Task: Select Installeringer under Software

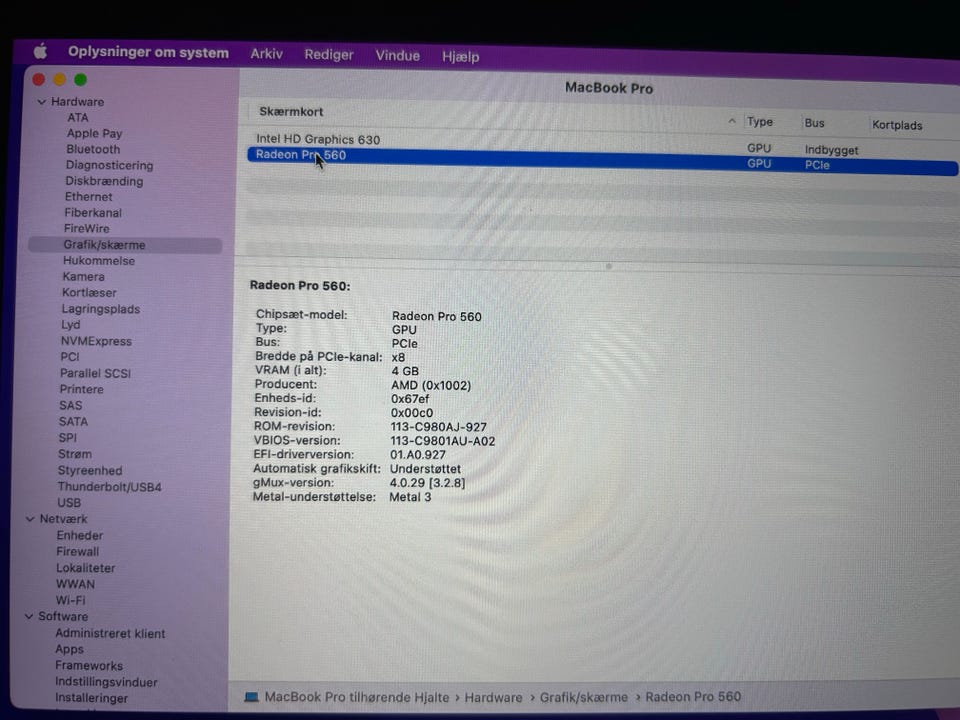Action: 91,698
